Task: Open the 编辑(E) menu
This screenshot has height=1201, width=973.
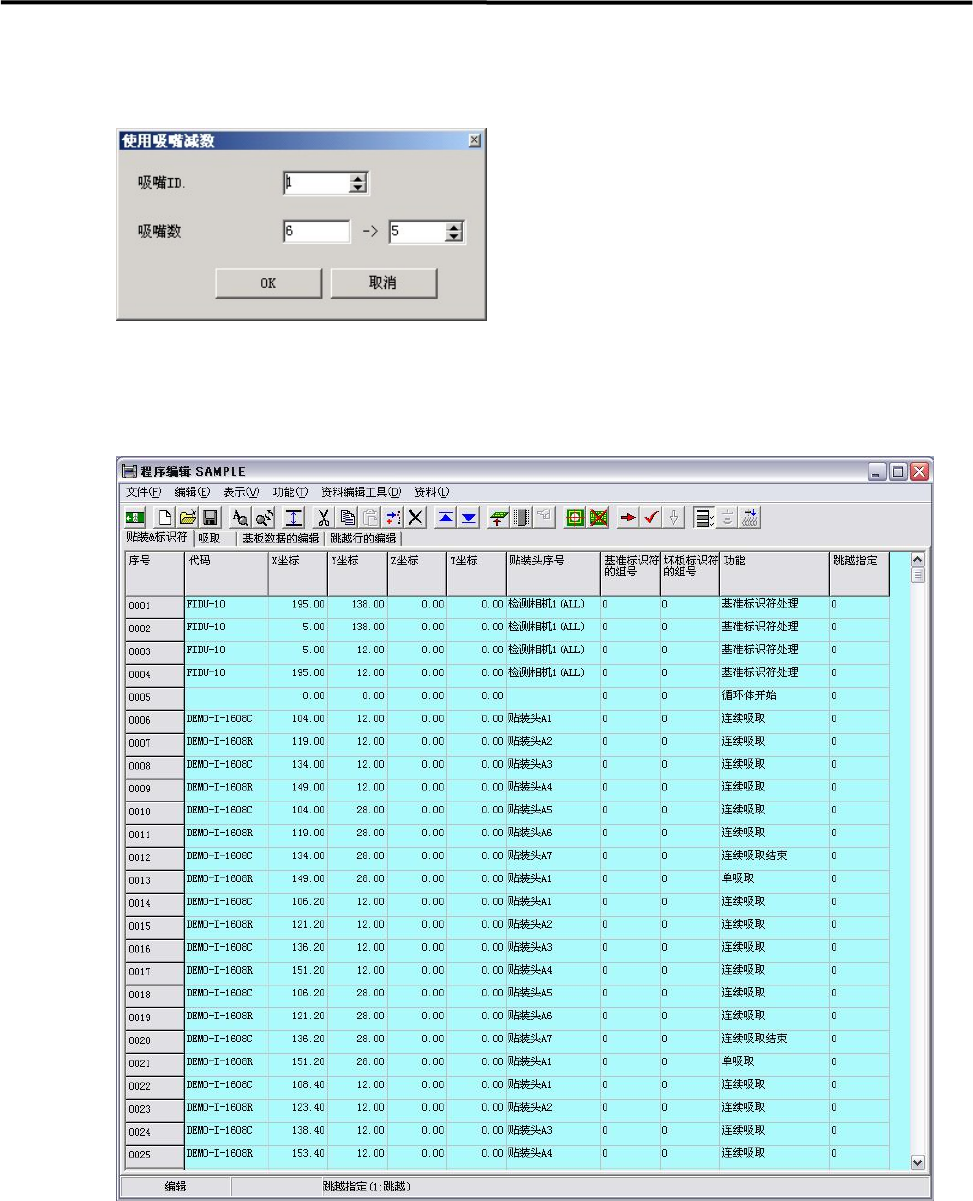Action: coord(191,492)
